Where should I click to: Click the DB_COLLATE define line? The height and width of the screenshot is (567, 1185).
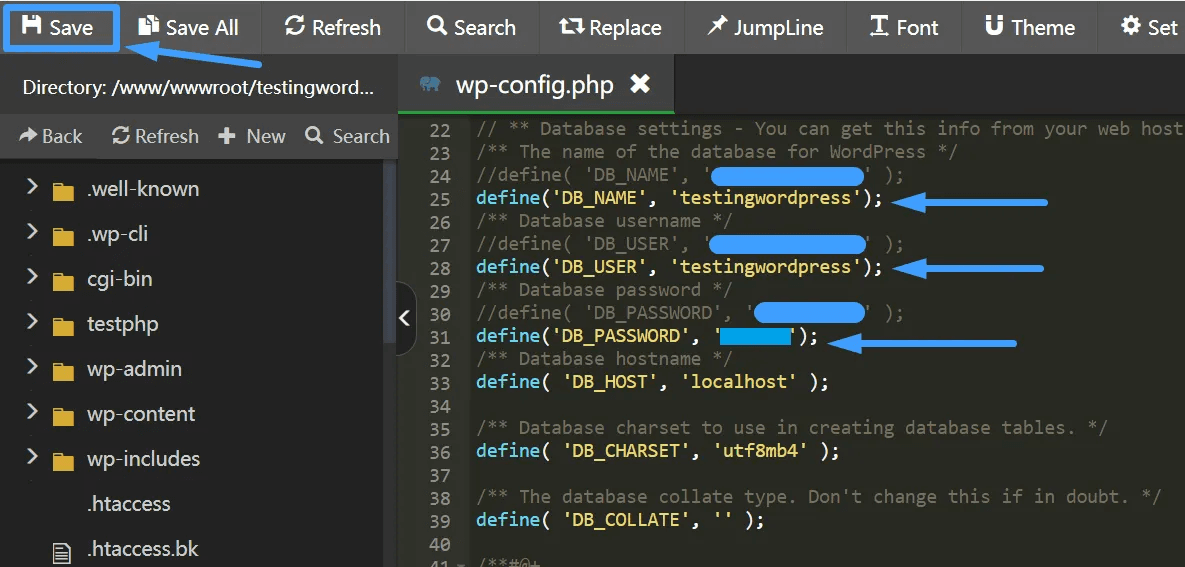click(620, 520)
